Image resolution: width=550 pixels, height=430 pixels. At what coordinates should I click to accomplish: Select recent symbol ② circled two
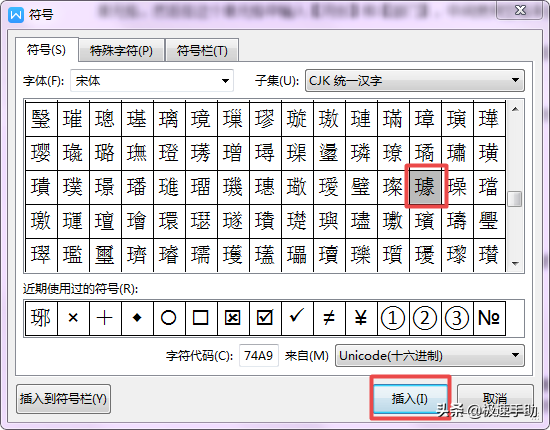tap(425, 318)
